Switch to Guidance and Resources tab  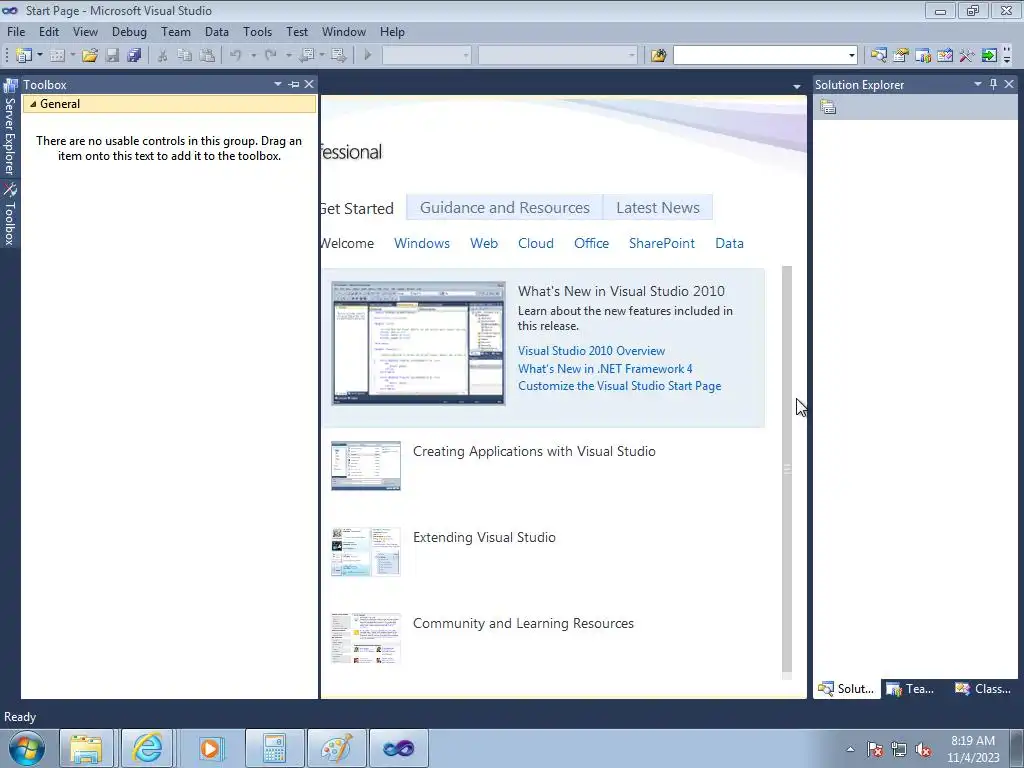(505, 208)
